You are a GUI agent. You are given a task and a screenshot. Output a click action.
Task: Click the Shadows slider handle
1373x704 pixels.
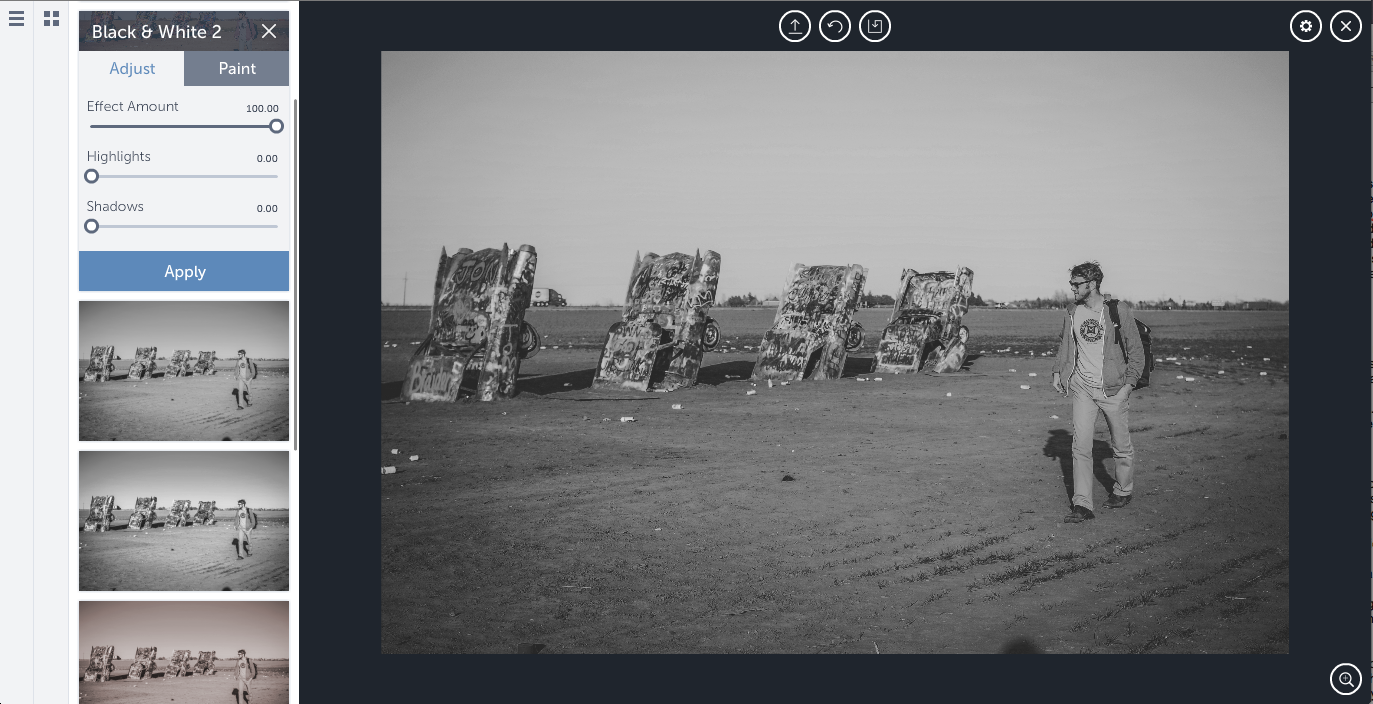[x=92, y=226]
